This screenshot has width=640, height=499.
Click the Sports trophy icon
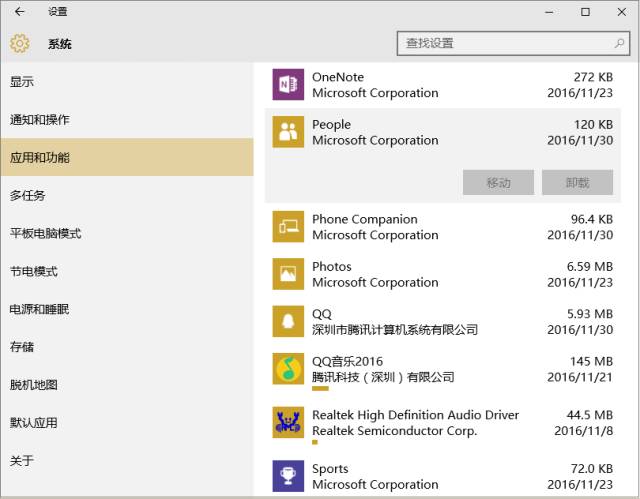point(288,476)
